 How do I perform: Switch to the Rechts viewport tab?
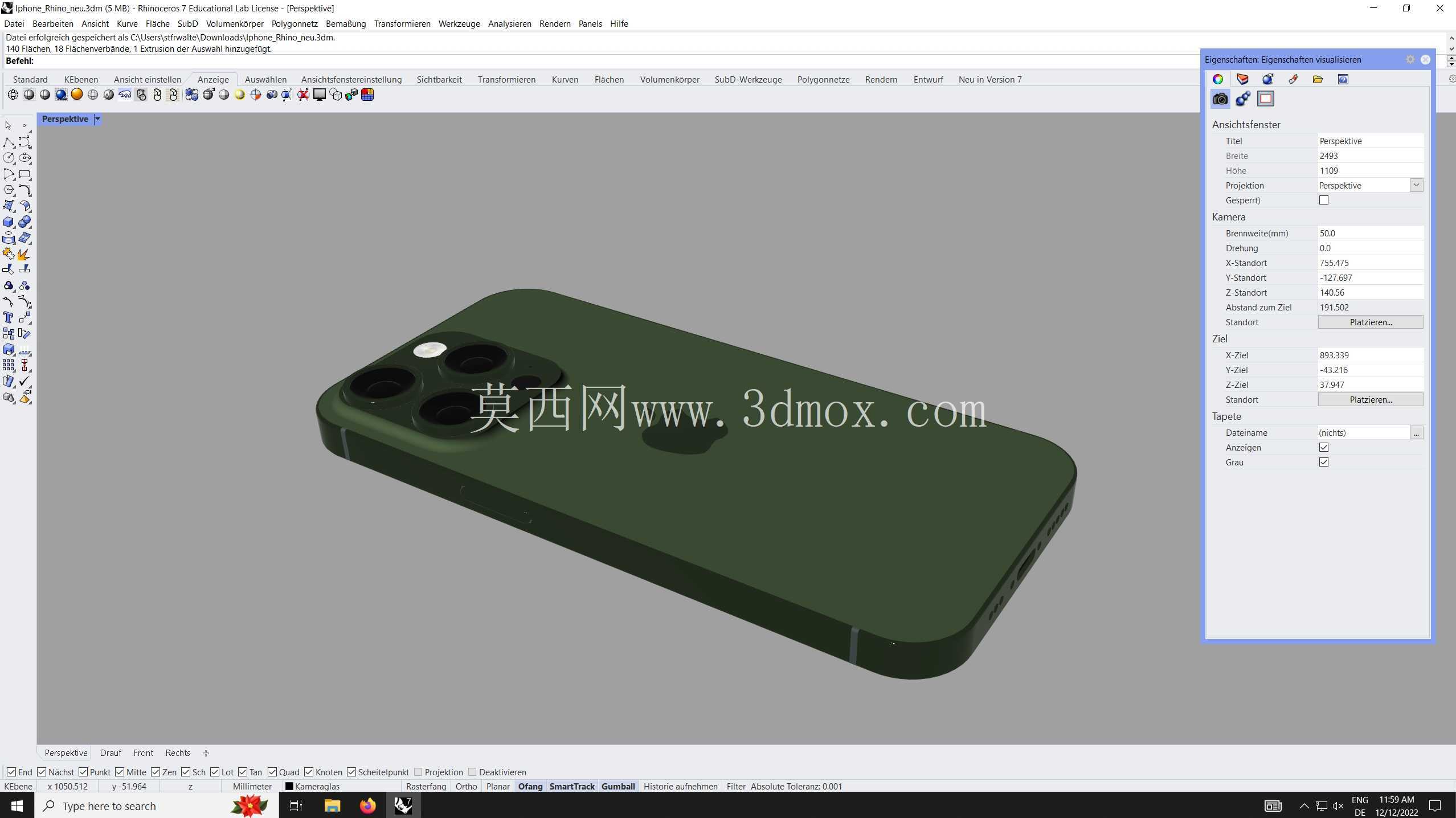(x=178, y=752)
